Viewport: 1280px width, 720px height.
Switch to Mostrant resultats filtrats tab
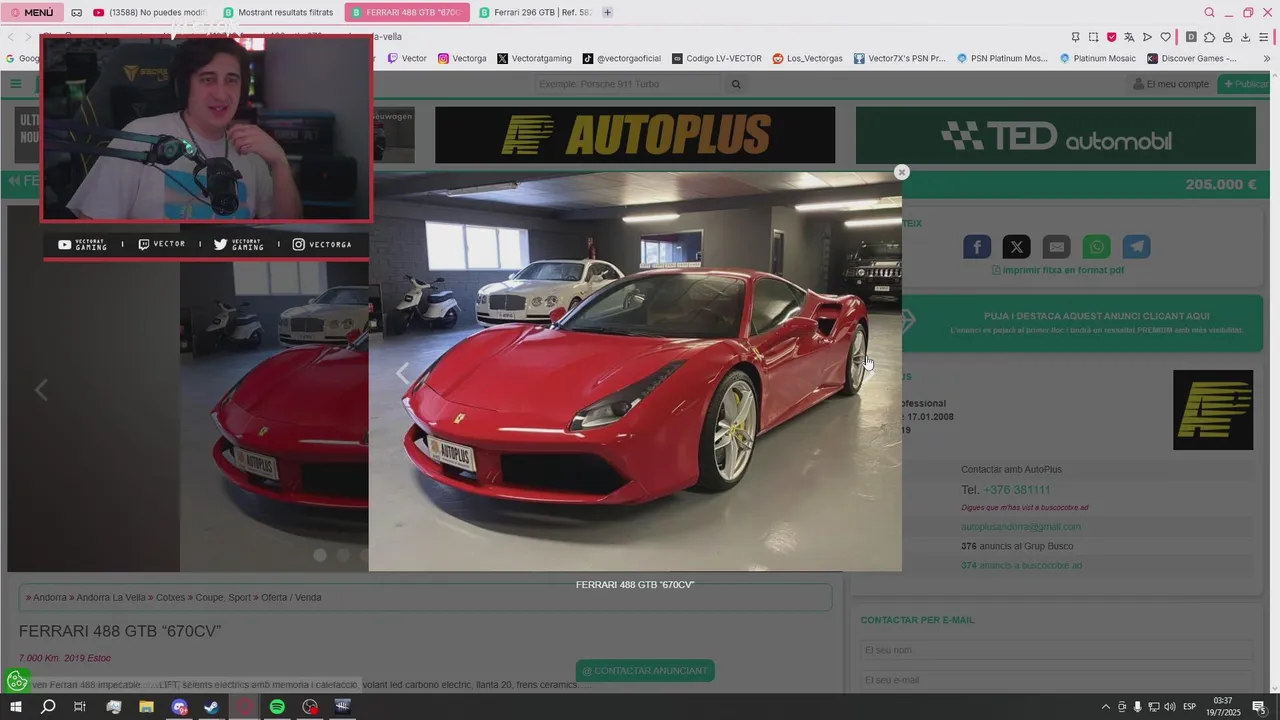(x=278, y=12)
